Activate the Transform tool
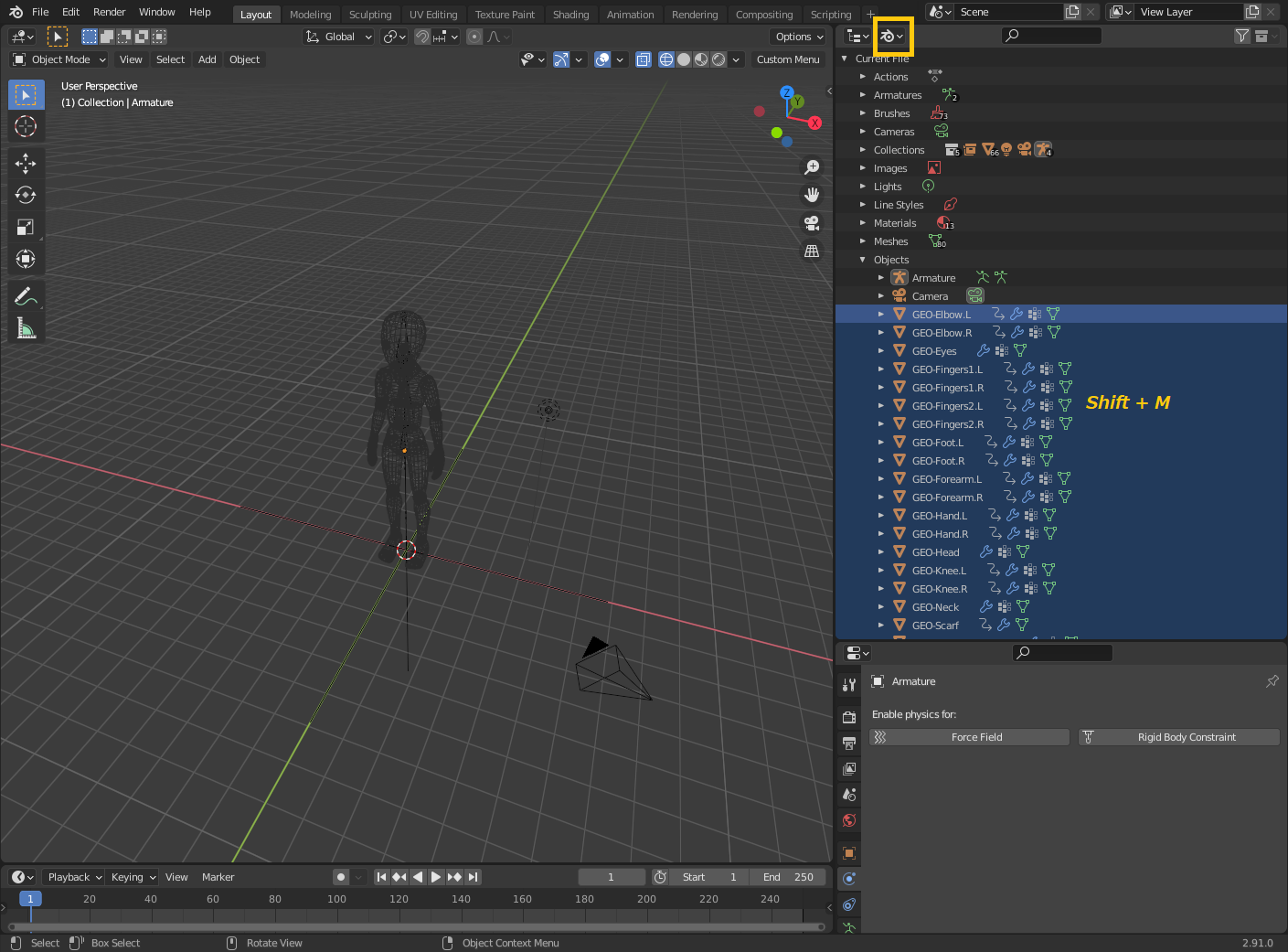1288x952 pixels. pyautogui.click(x=26, y=259)
